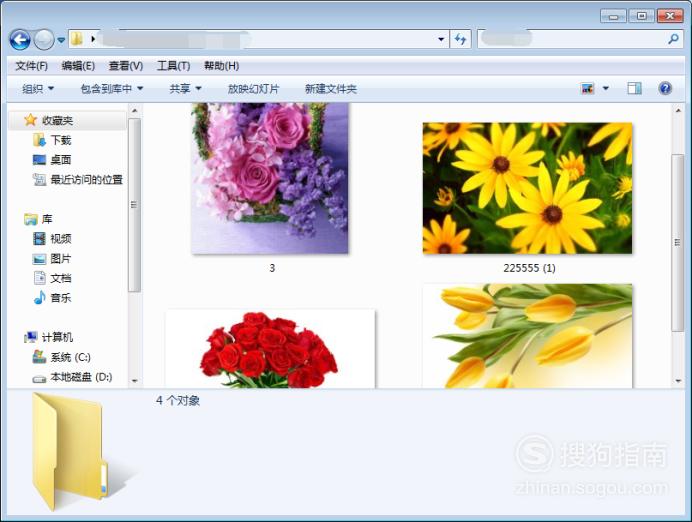
Task: Click the 音乐 note icon
Action: pos(39,298)
